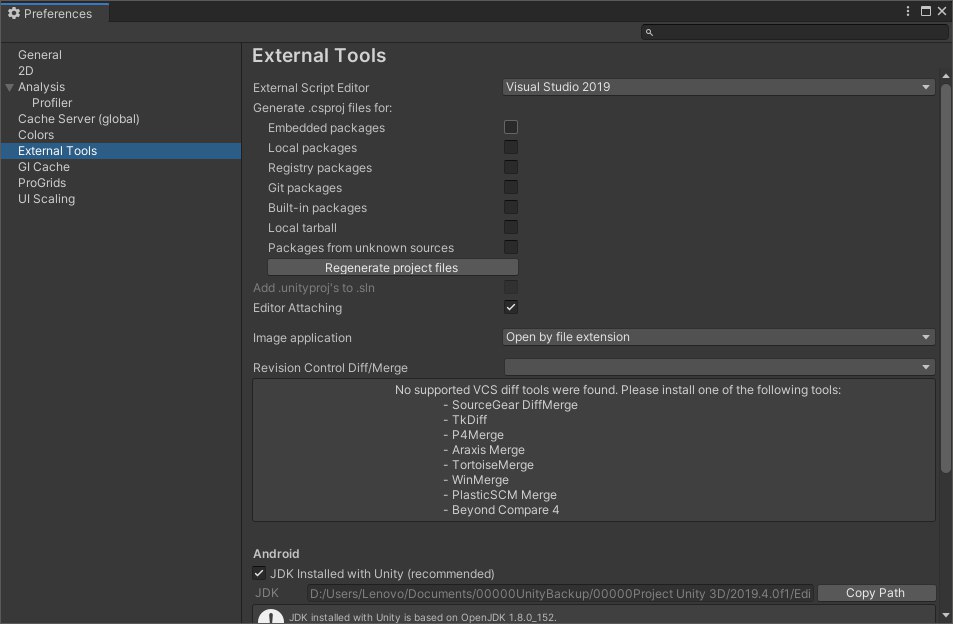This screenshot has height=624, width=953.
Task: Click the Beyond Compare 4 text
Action: point(505,510)
